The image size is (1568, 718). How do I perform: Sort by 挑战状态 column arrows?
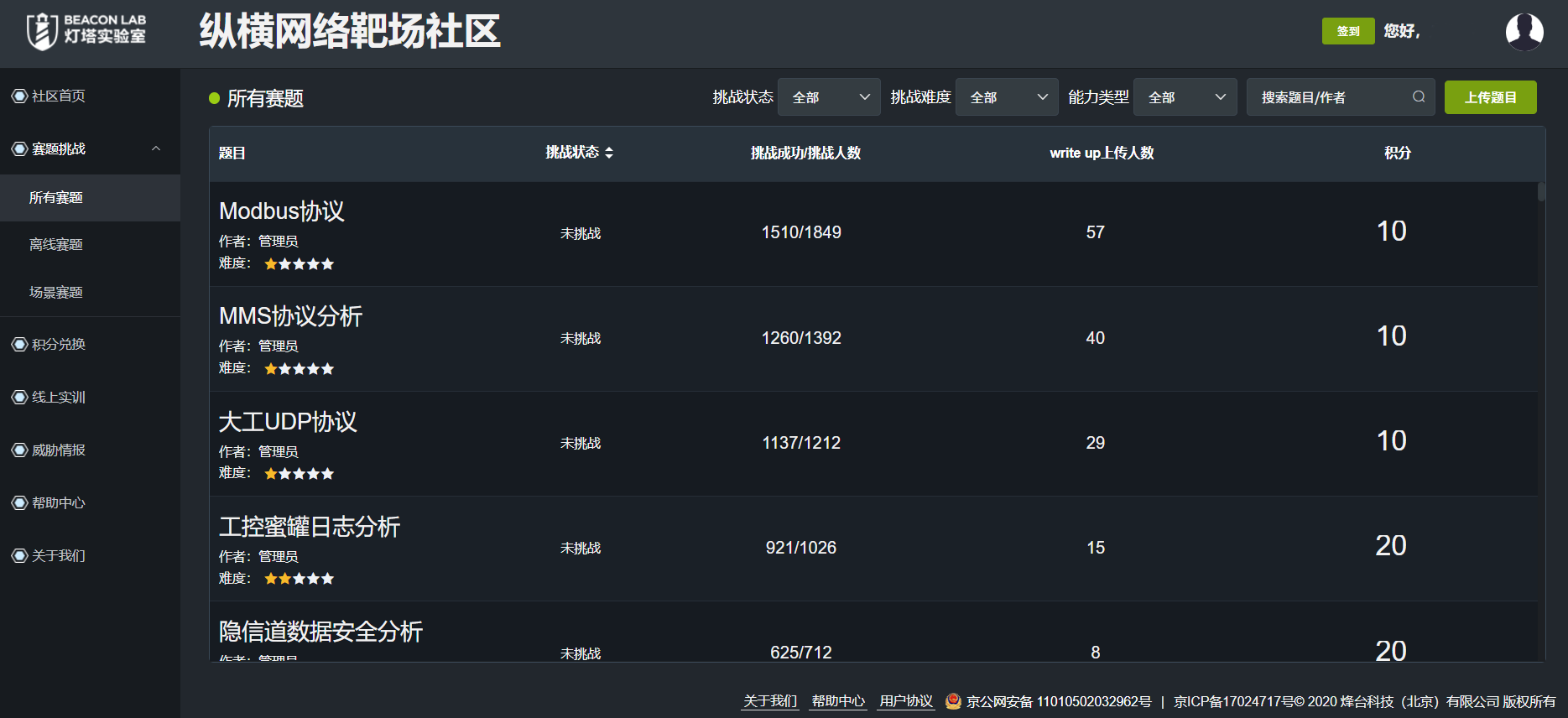[609, 153]
